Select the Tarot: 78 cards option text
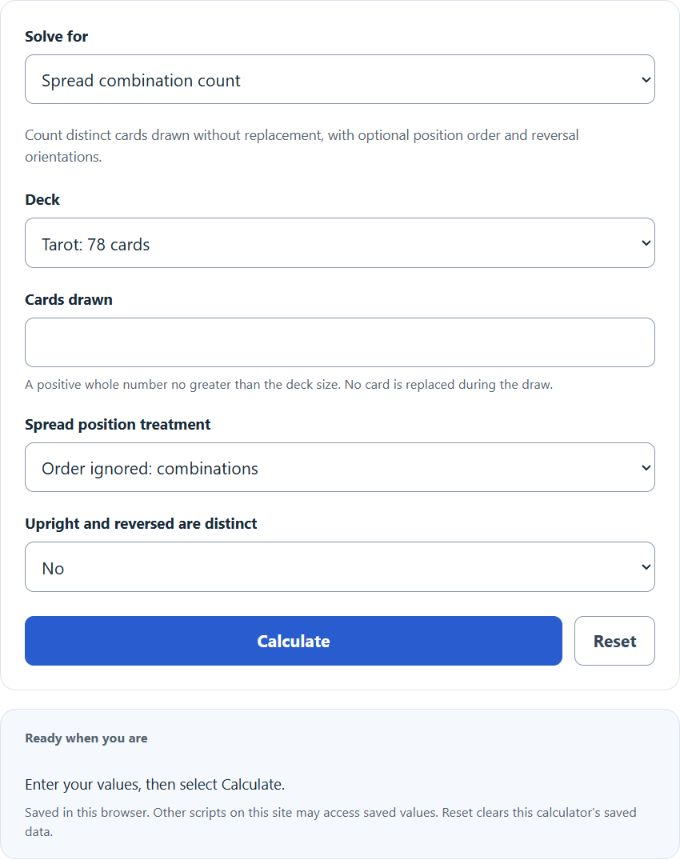 [x=95, y=245]
